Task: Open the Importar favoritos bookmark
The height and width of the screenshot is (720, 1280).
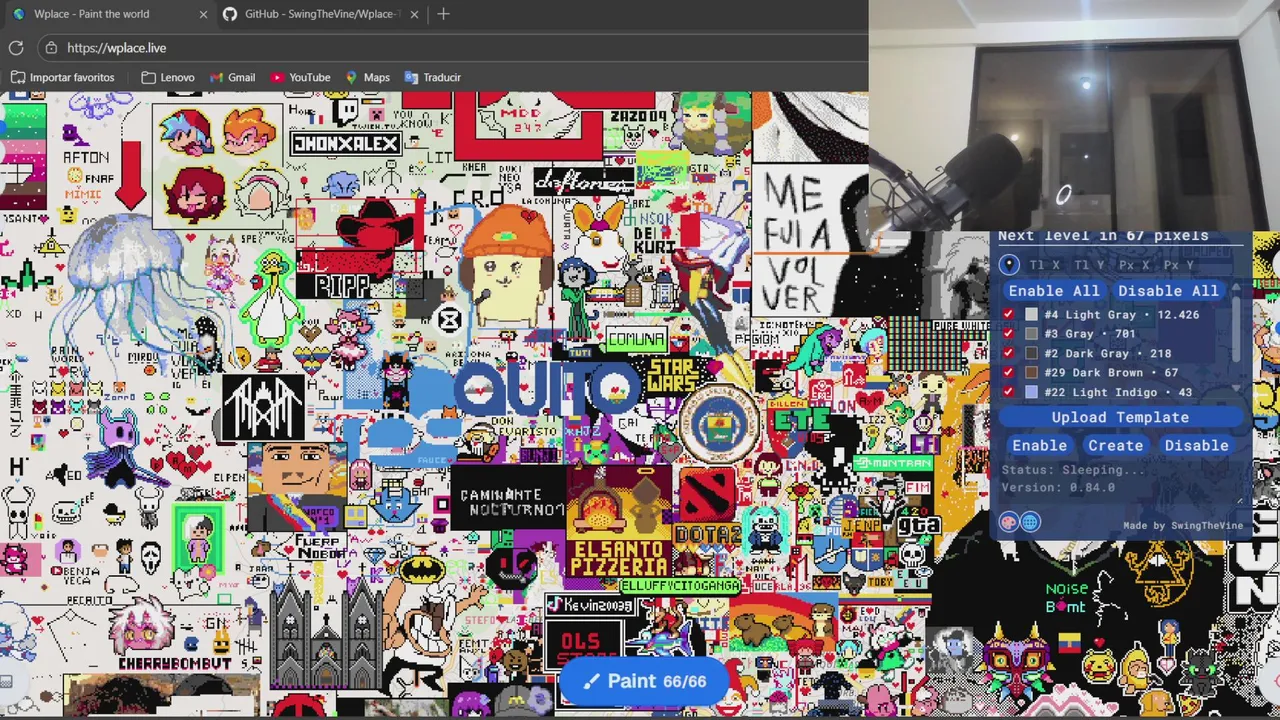Action: [62, 77]
